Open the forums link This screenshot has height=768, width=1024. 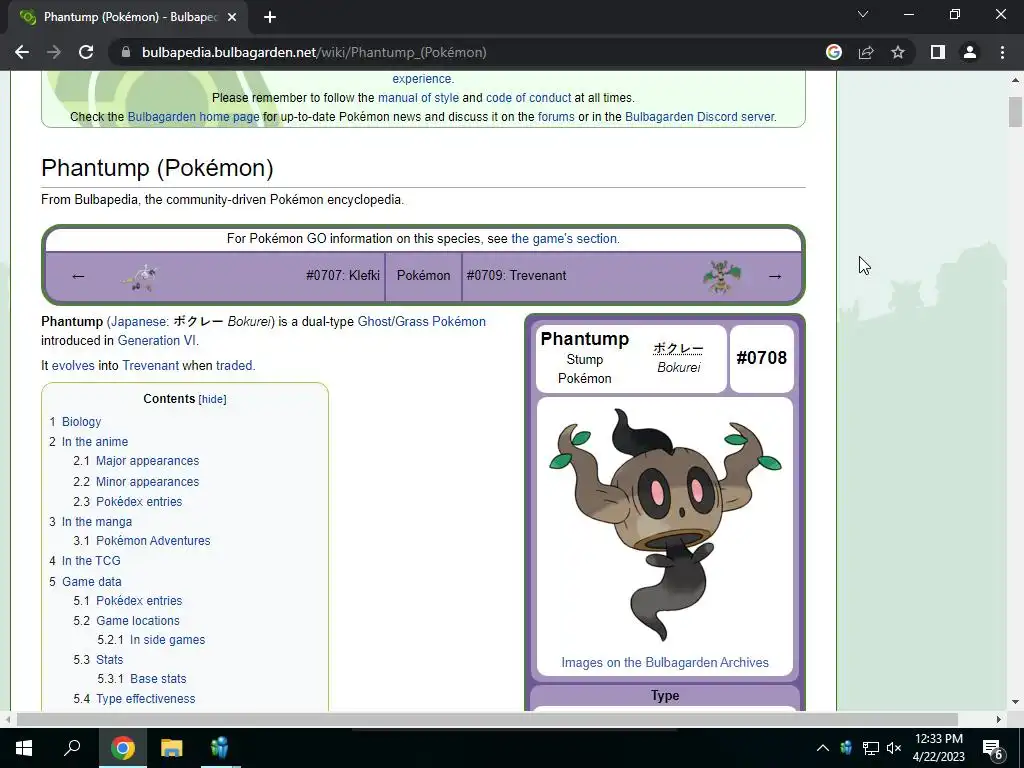(556, 117)
